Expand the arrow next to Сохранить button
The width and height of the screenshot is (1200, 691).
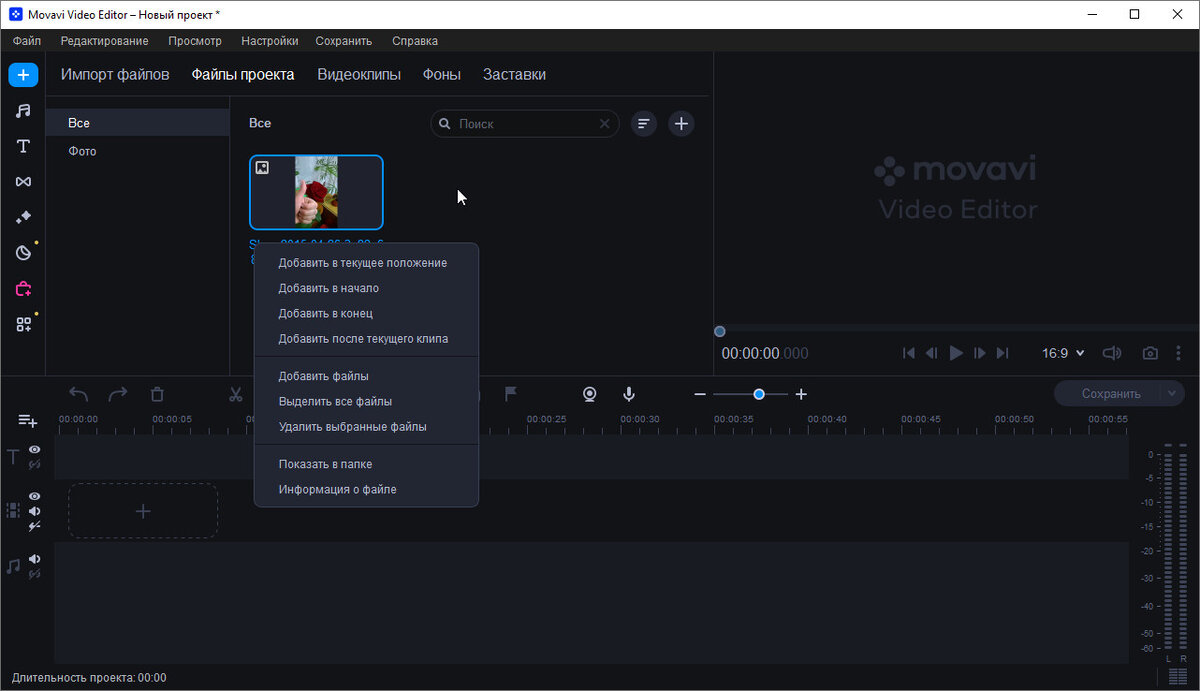click(1173, 394)
